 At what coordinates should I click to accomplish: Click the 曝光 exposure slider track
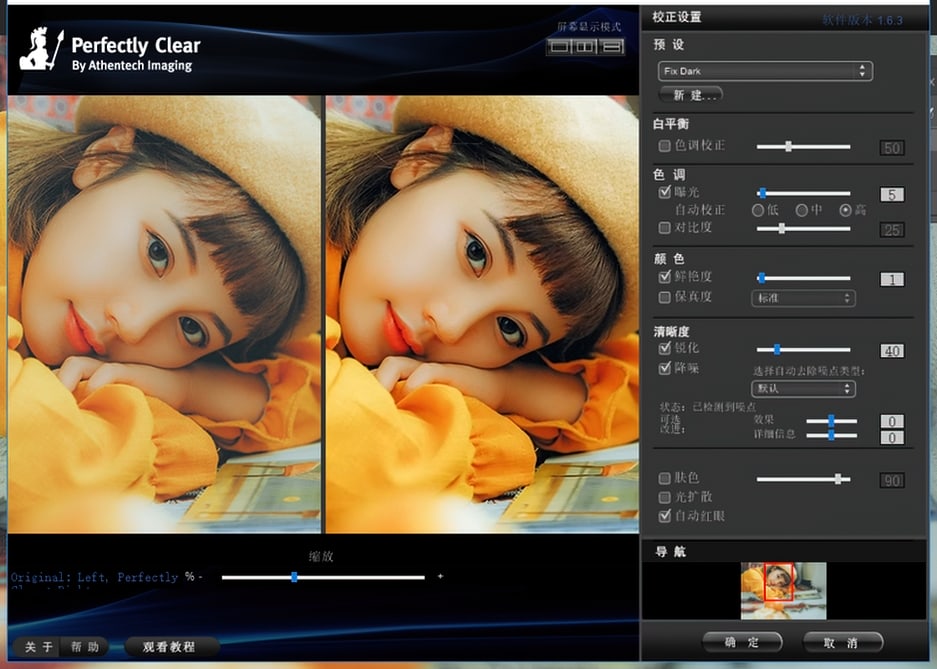point(803,193)
